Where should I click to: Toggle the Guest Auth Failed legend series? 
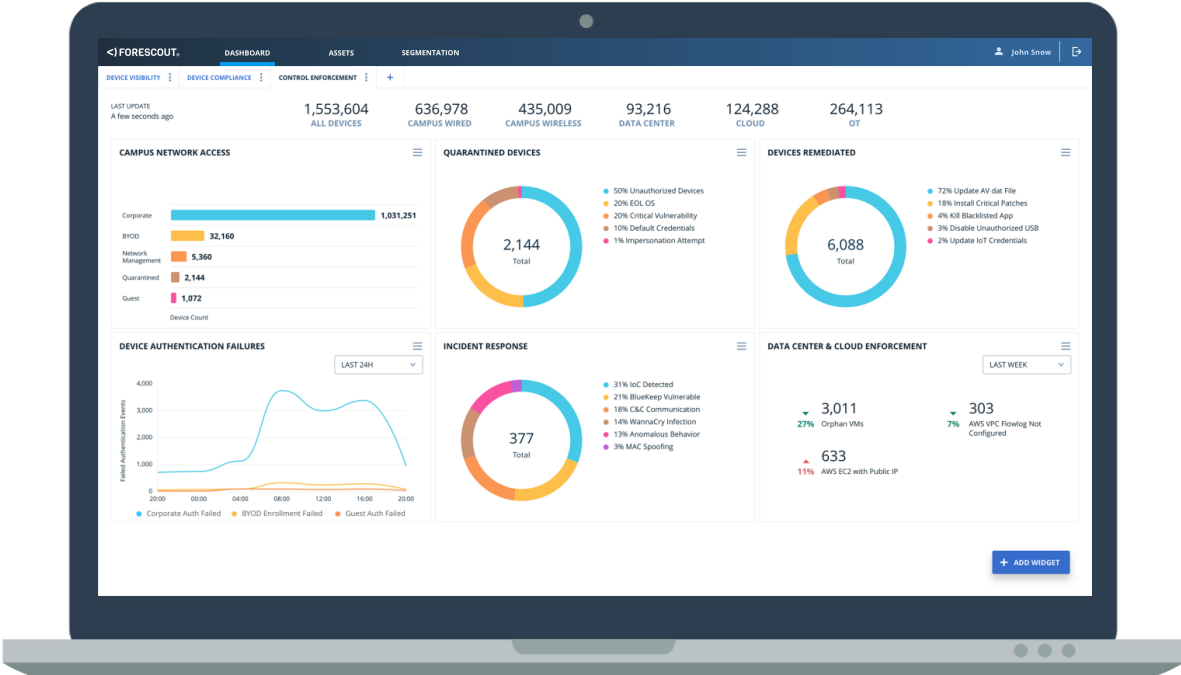[x=368, y=513]
